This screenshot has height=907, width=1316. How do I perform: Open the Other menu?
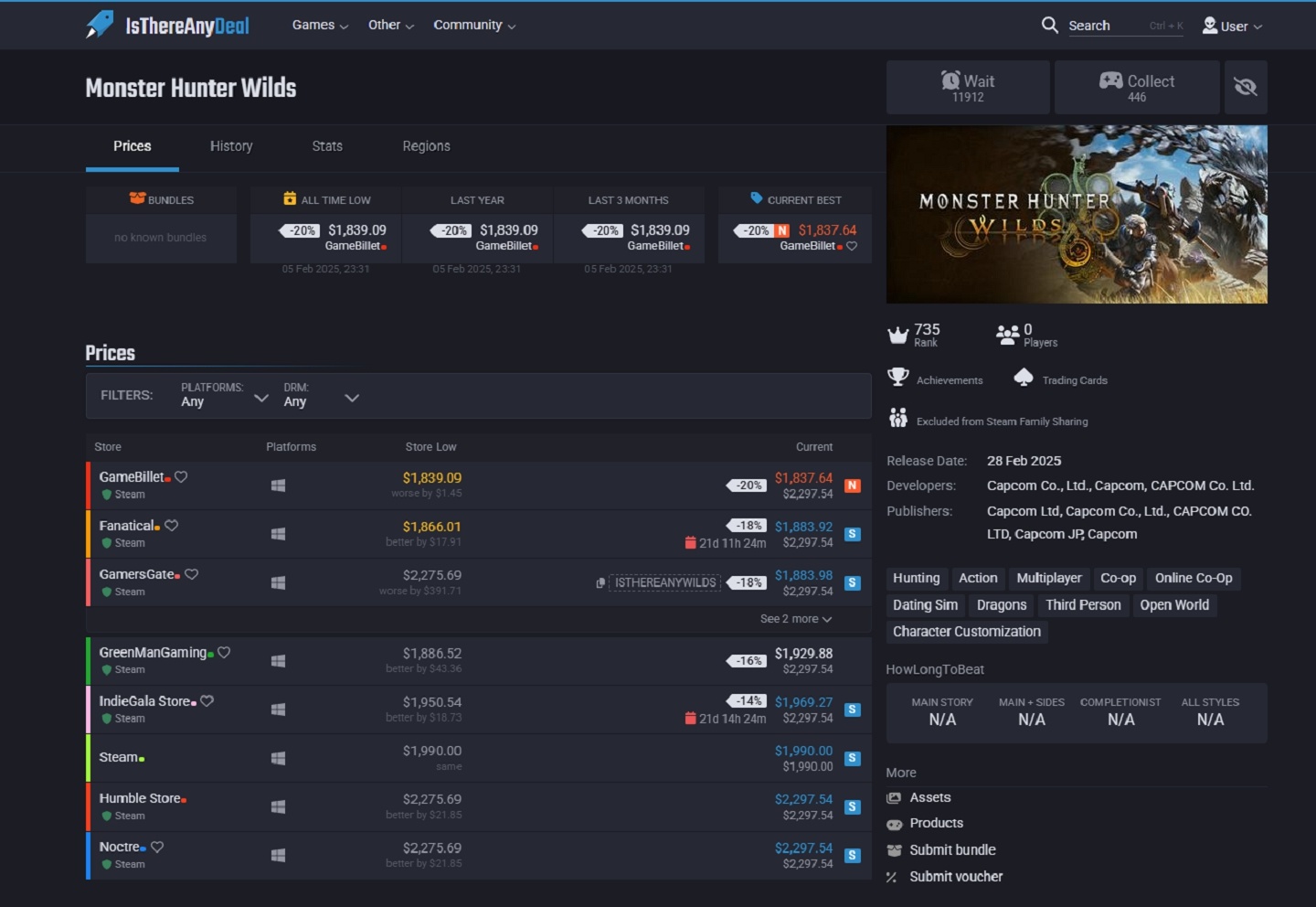click(390, 25)
